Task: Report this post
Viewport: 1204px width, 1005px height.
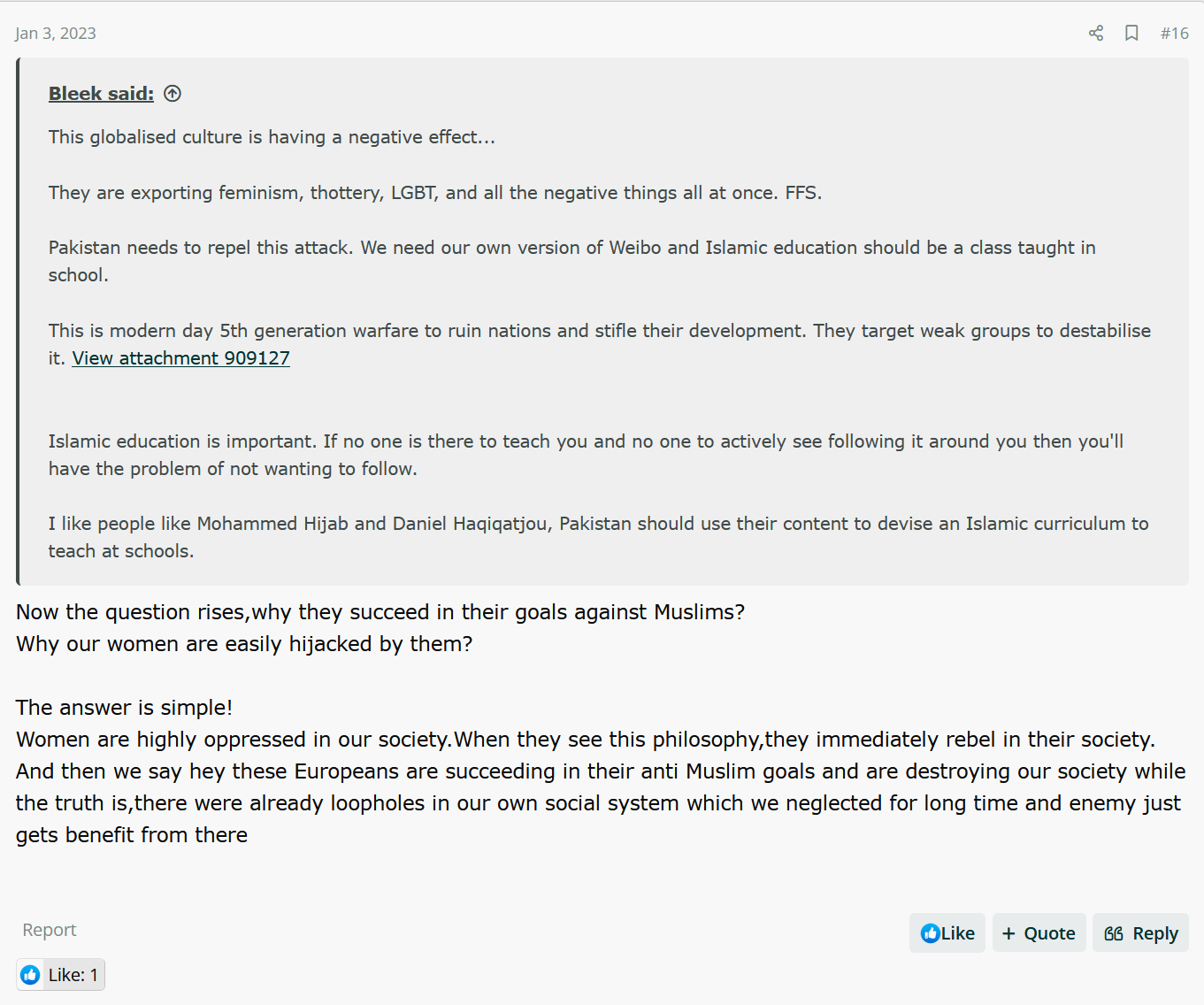Action: click(x=50, y=930)
